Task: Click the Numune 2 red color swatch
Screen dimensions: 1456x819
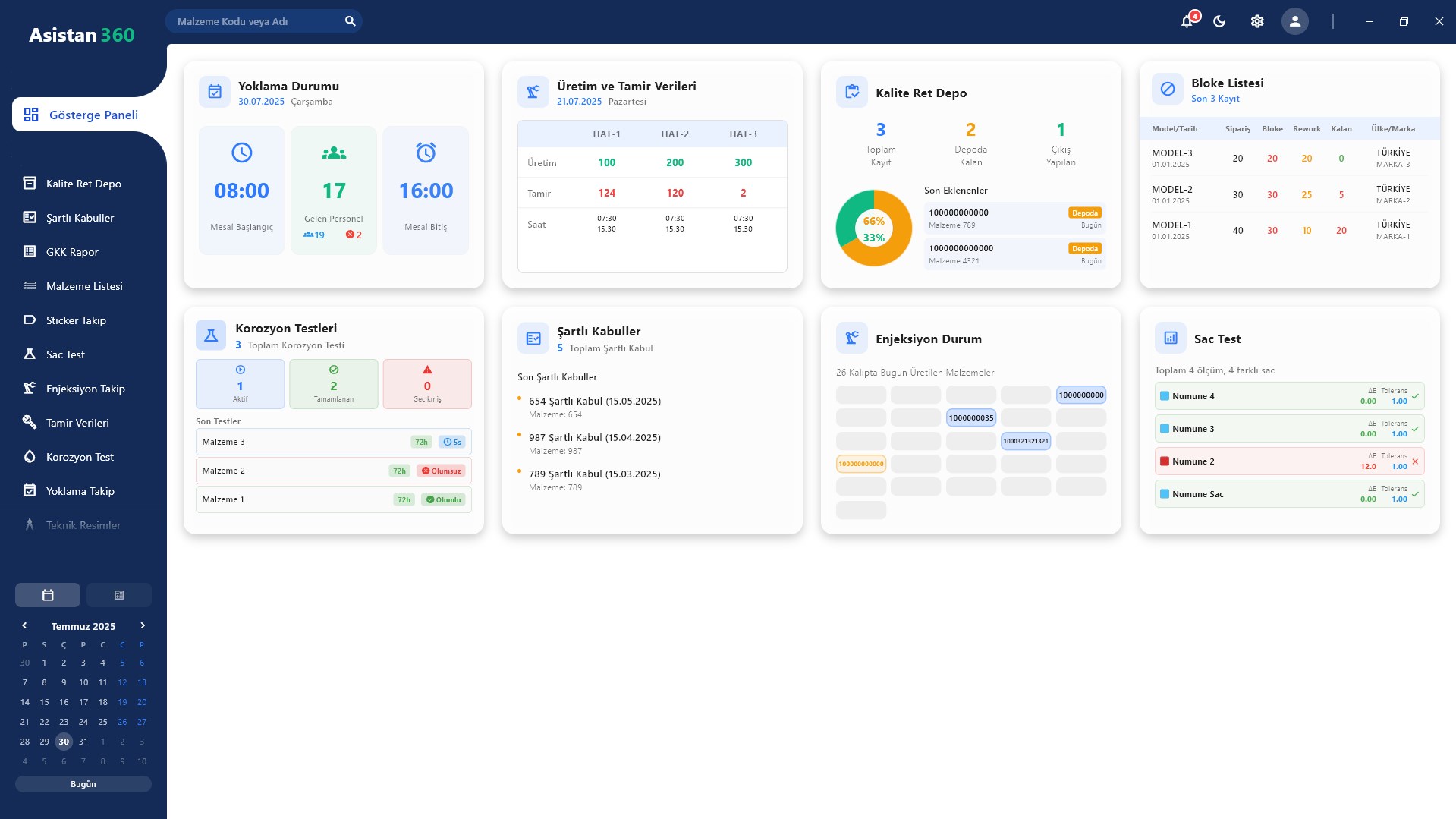Action: pos(1165,461)
